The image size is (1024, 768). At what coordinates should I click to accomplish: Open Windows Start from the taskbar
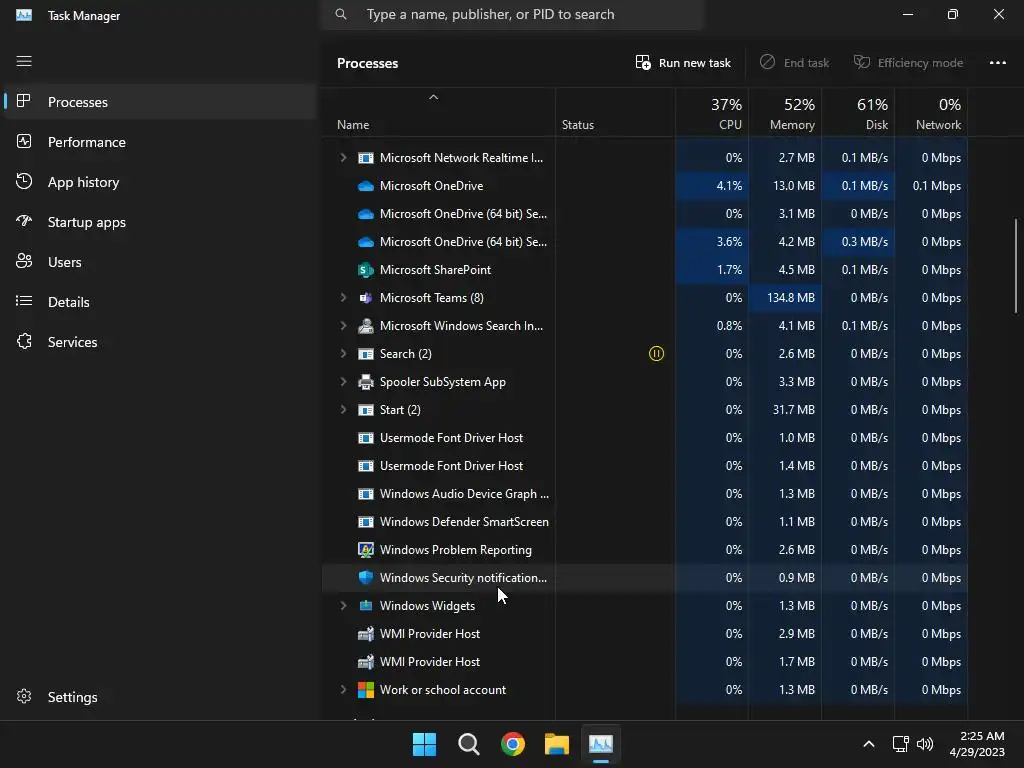click(424, 744)
